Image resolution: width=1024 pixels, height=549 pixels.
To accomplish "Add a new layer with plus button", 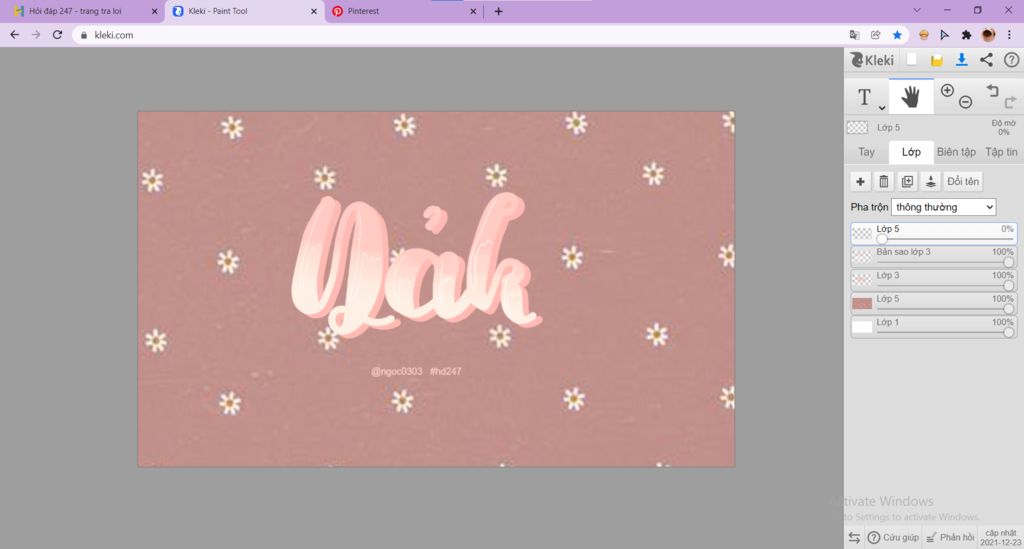I will (x=860, y=181).
